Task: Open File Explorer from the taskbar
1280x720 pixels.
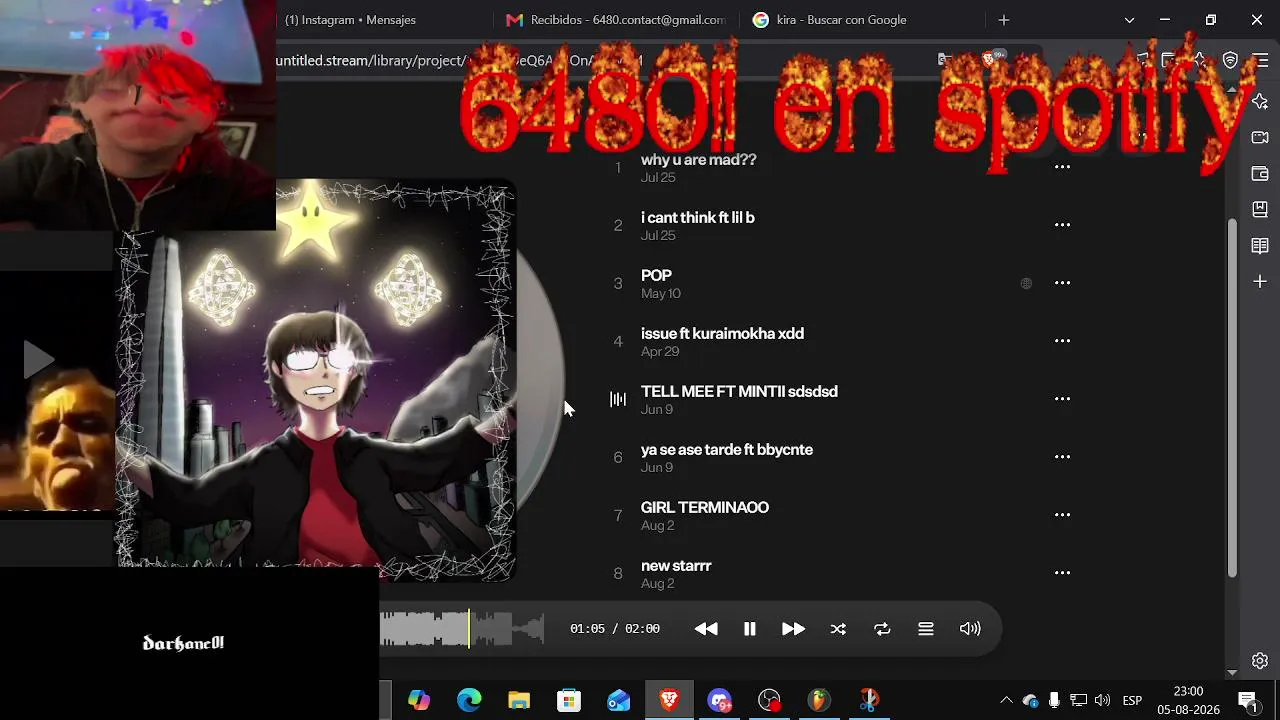Action: (519, 700)
